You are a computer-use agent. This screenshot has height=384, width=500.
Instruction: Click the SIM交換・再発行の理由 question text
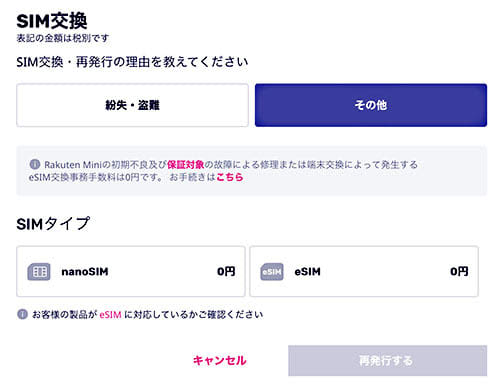click(132, 62)
